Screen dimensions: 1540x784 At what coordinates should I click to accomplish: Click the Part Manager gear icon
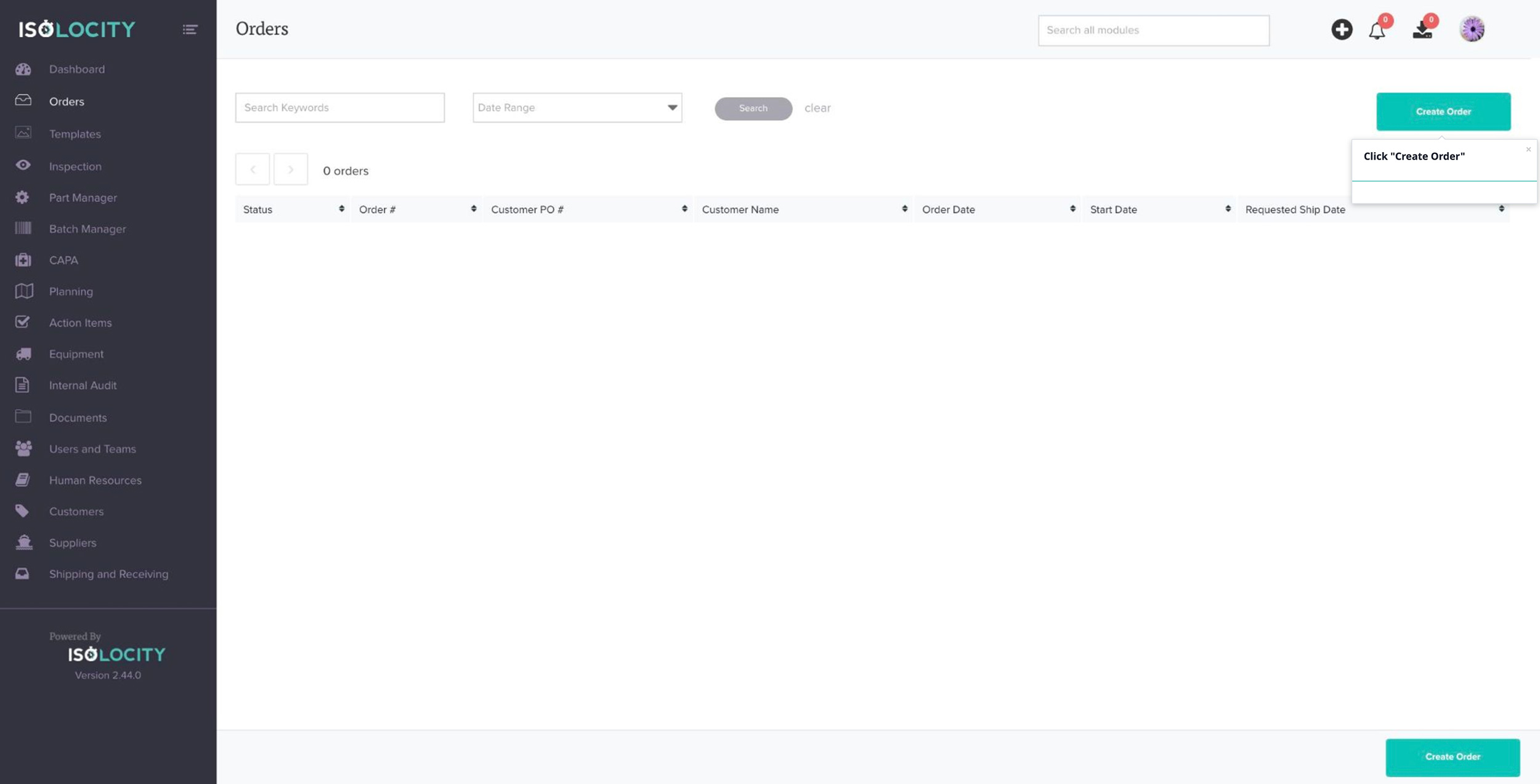[x=22, y=197]
